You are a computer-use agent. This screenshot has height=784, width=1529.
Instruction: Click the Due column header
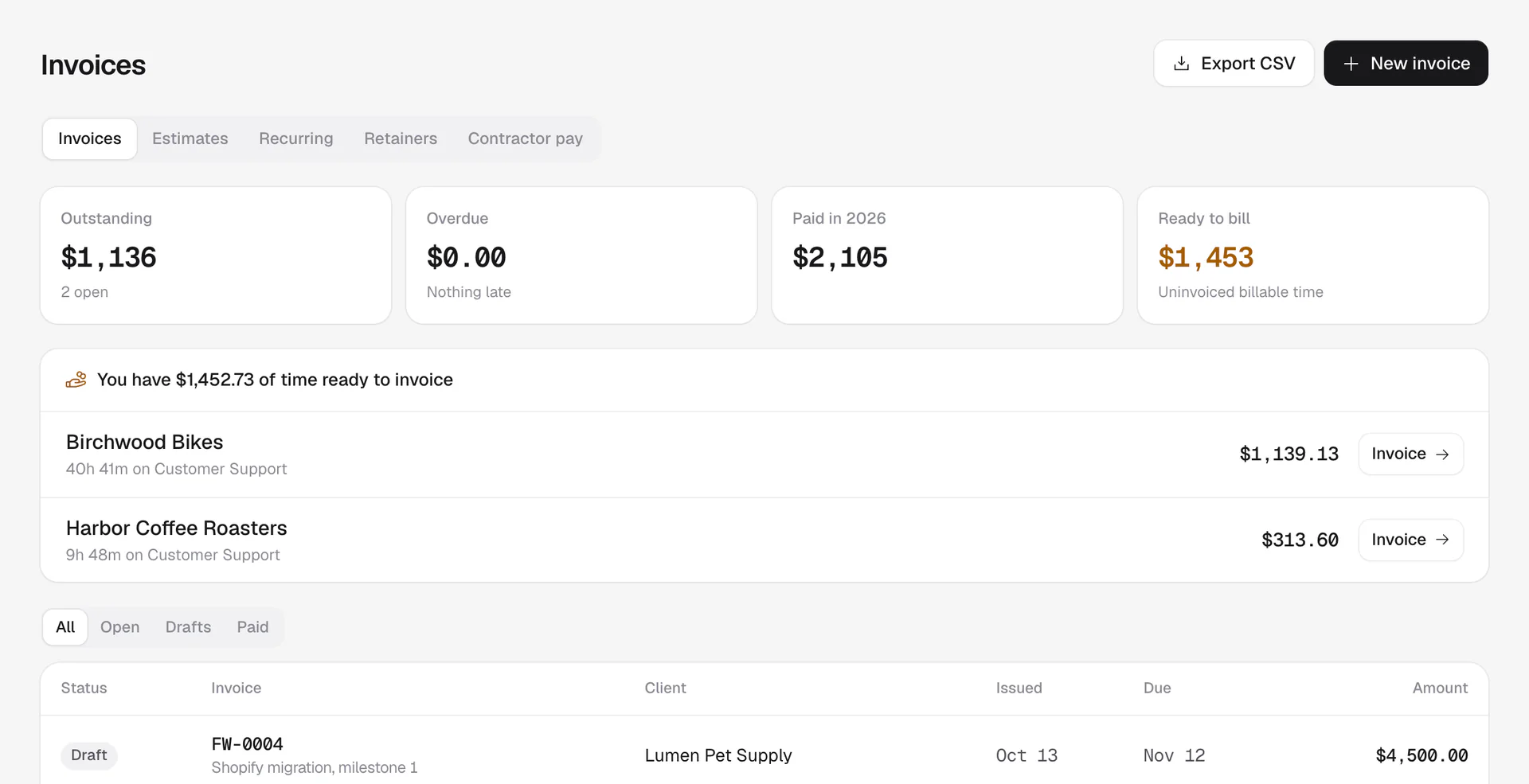coord(1157,688)
